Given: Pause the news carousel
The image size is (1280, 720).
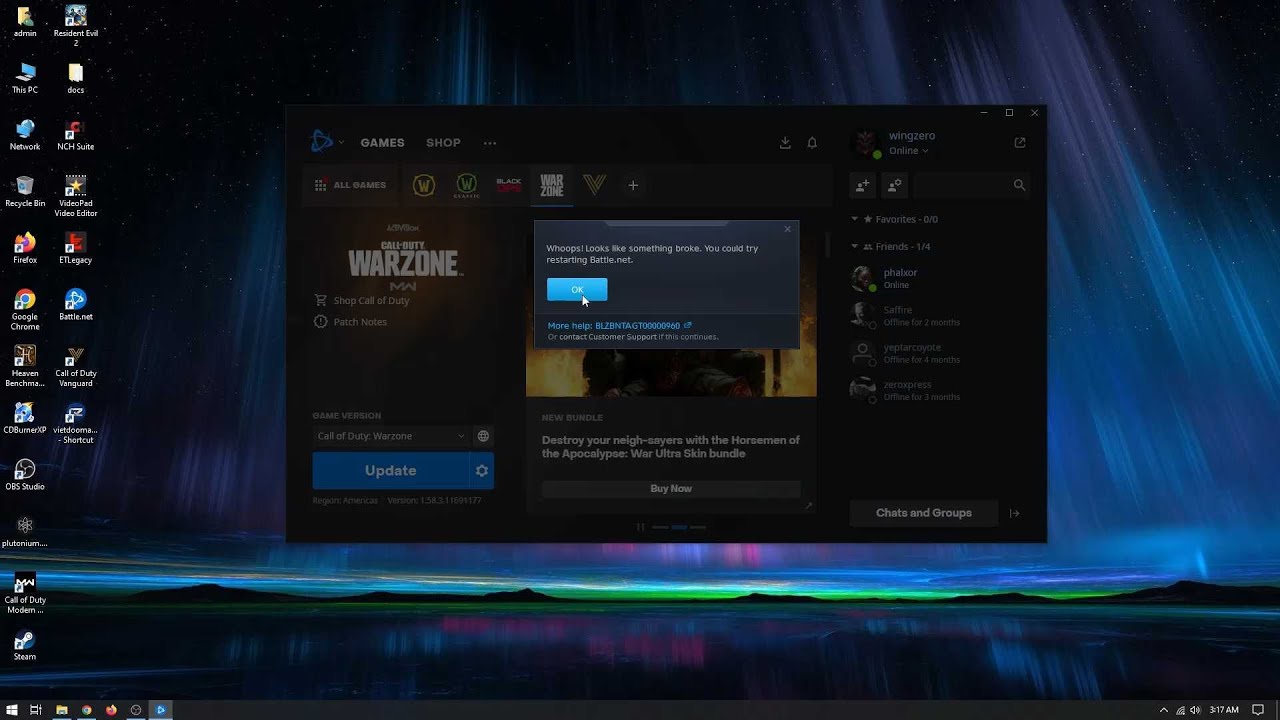Looking at the screenshot, I should [x=640, y=527].
